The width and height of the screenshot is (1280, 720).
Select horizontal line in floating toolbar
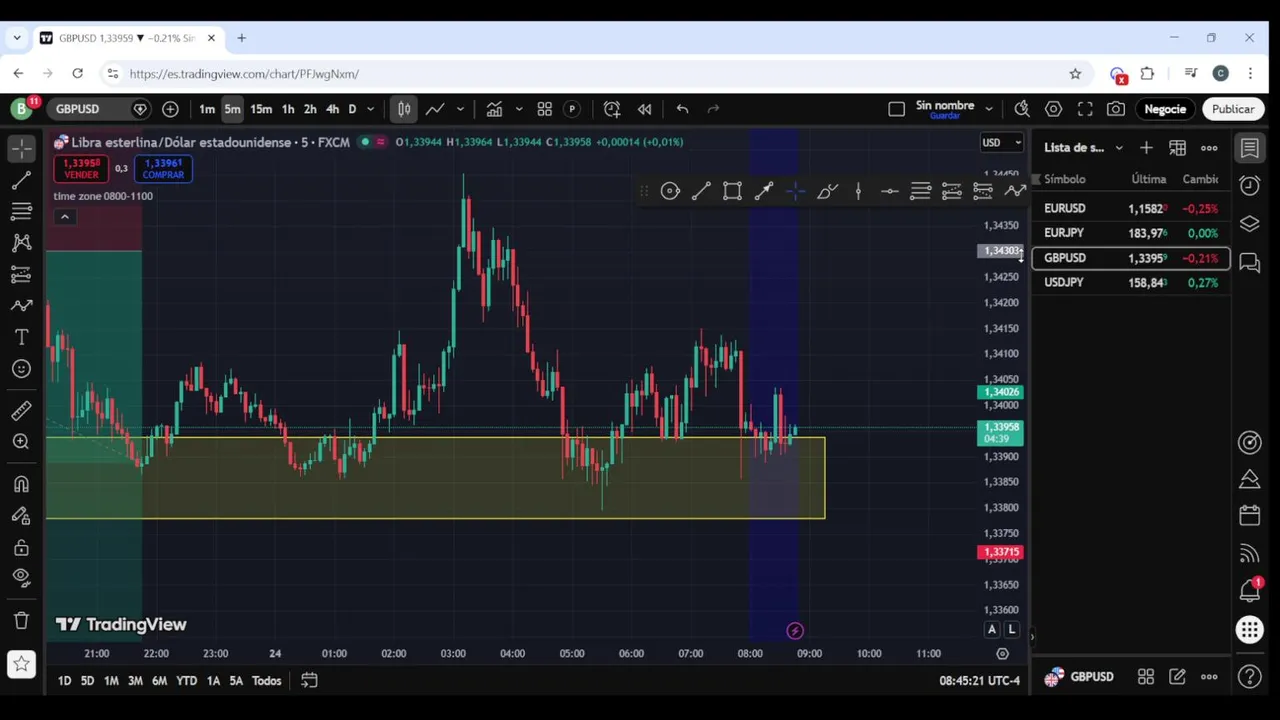point(889,191)
